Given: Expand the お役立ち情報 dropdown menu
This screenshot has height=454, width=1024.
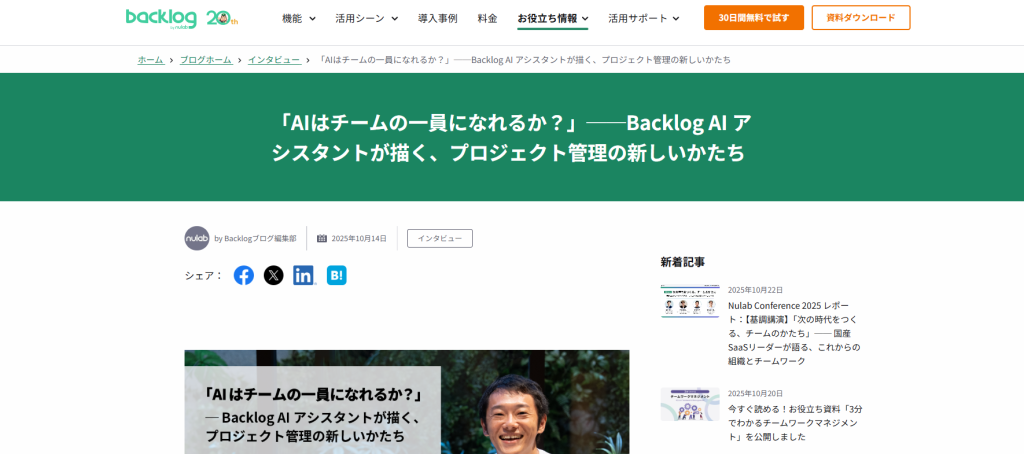Looking at the screenshot, I should pyautogui.click(x=552, y=18).
